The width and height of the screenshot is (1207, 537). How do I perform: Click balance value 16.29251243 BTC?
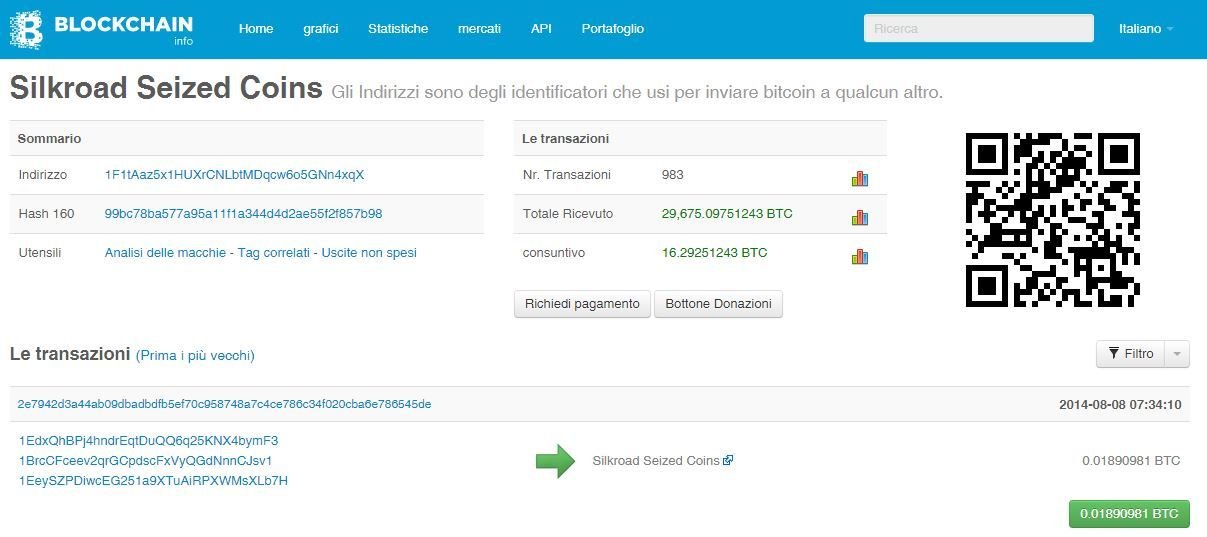[714, 253]
